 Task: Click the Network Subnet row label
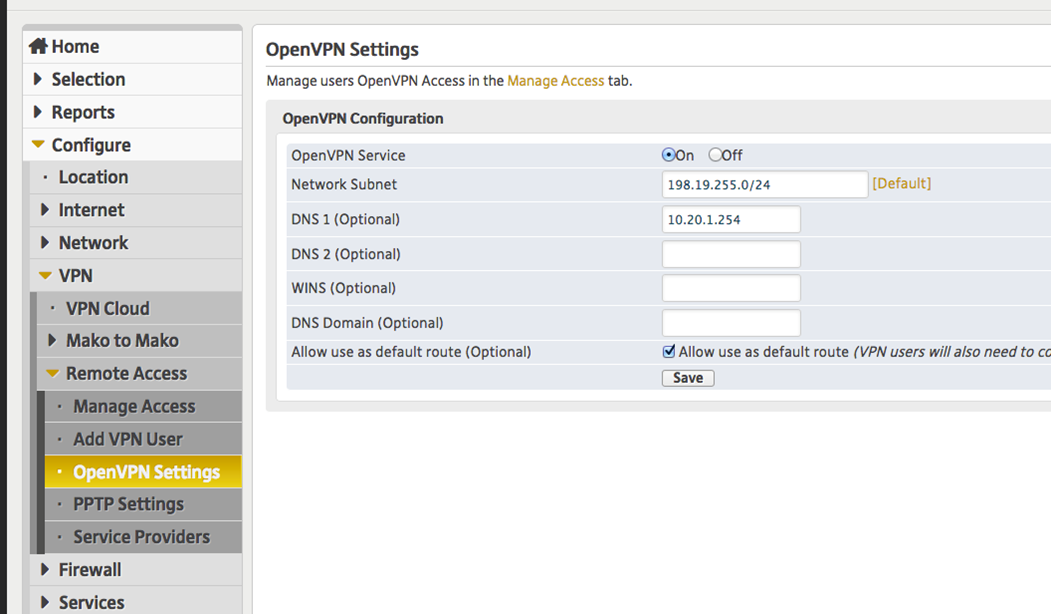pos(344,184)
